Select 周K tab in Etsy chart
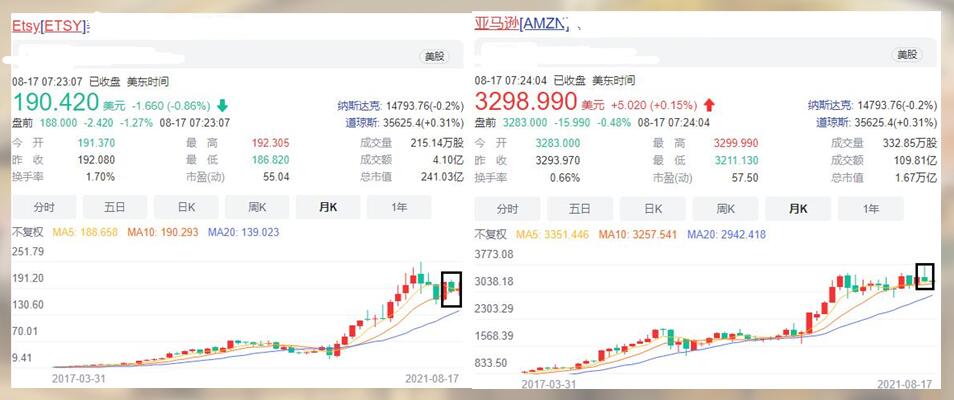954x400 pixels. point(257,207)
